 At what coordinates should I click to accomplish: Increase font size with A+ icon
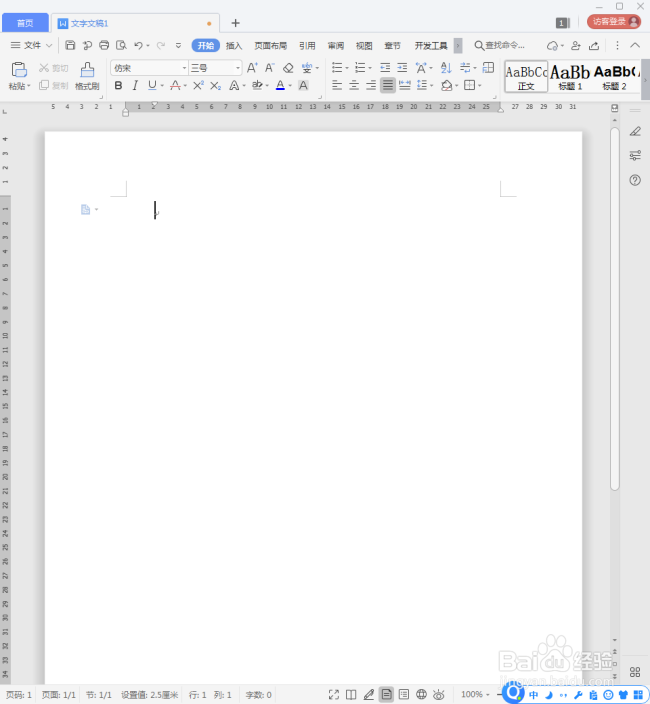coord(252,68)
